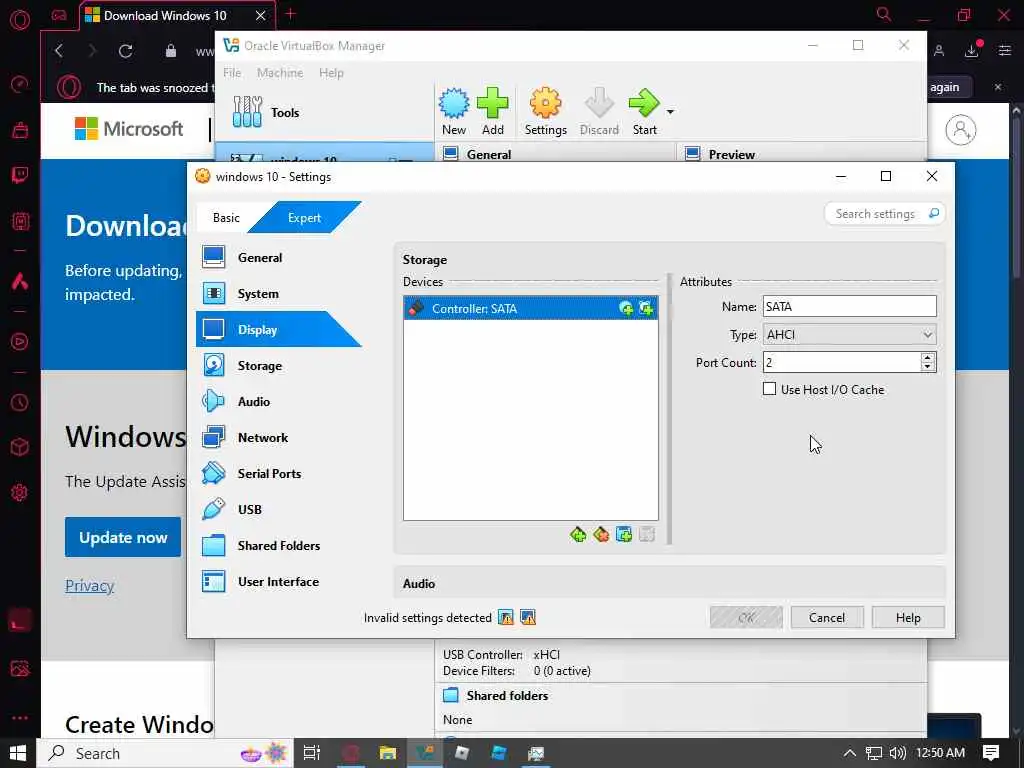Click the add attachment icon below devices
This screenshot has height=768, width=1024.
click(624, 536)
